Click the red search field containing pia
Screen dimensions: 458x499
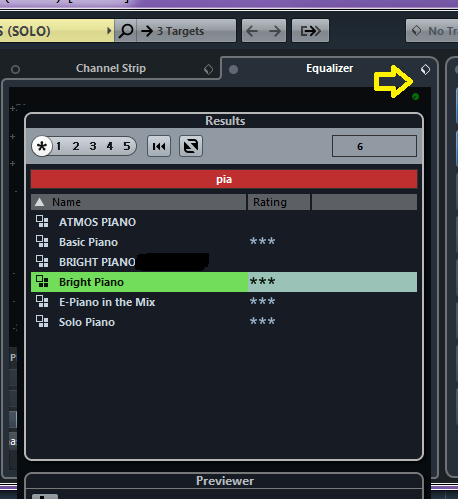click(224, 179)
